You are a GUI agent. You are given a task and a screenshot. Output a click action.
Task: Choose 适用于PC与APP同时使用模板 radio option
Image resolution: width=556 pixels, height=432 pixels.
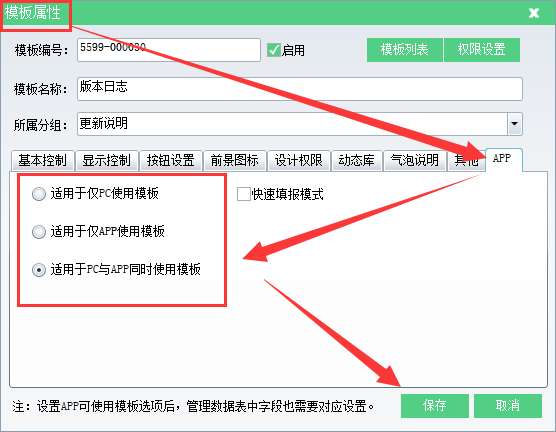point(39,270)
